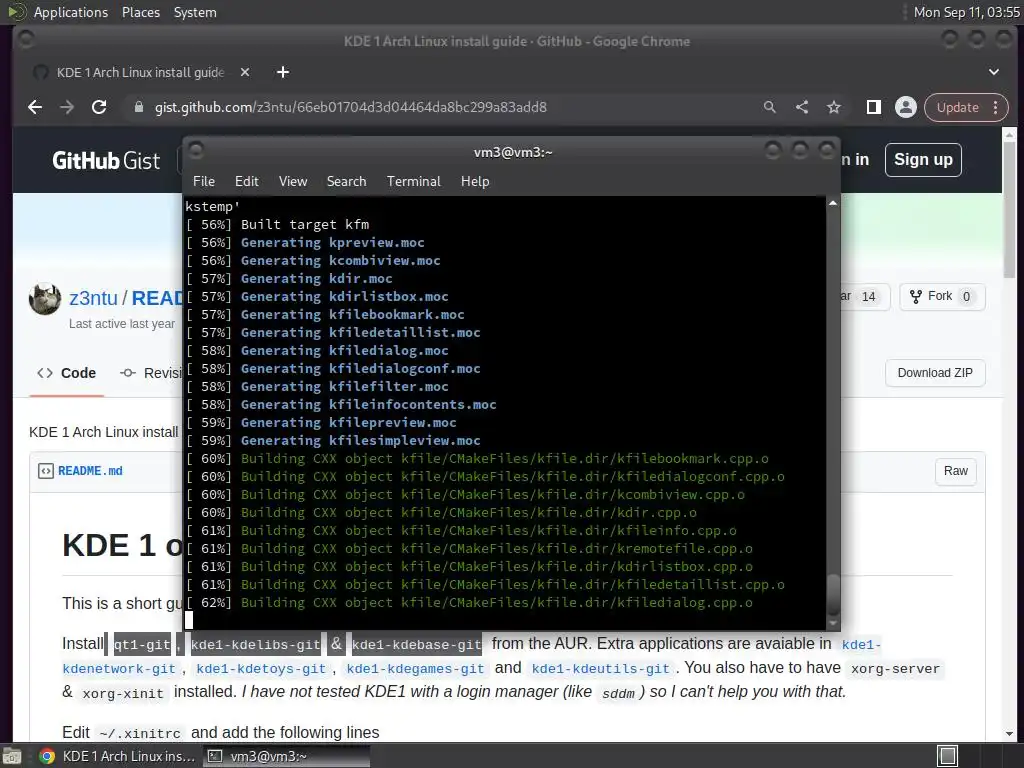
Task: Open the terminal window menu icon
Action: tap(195, 151)
